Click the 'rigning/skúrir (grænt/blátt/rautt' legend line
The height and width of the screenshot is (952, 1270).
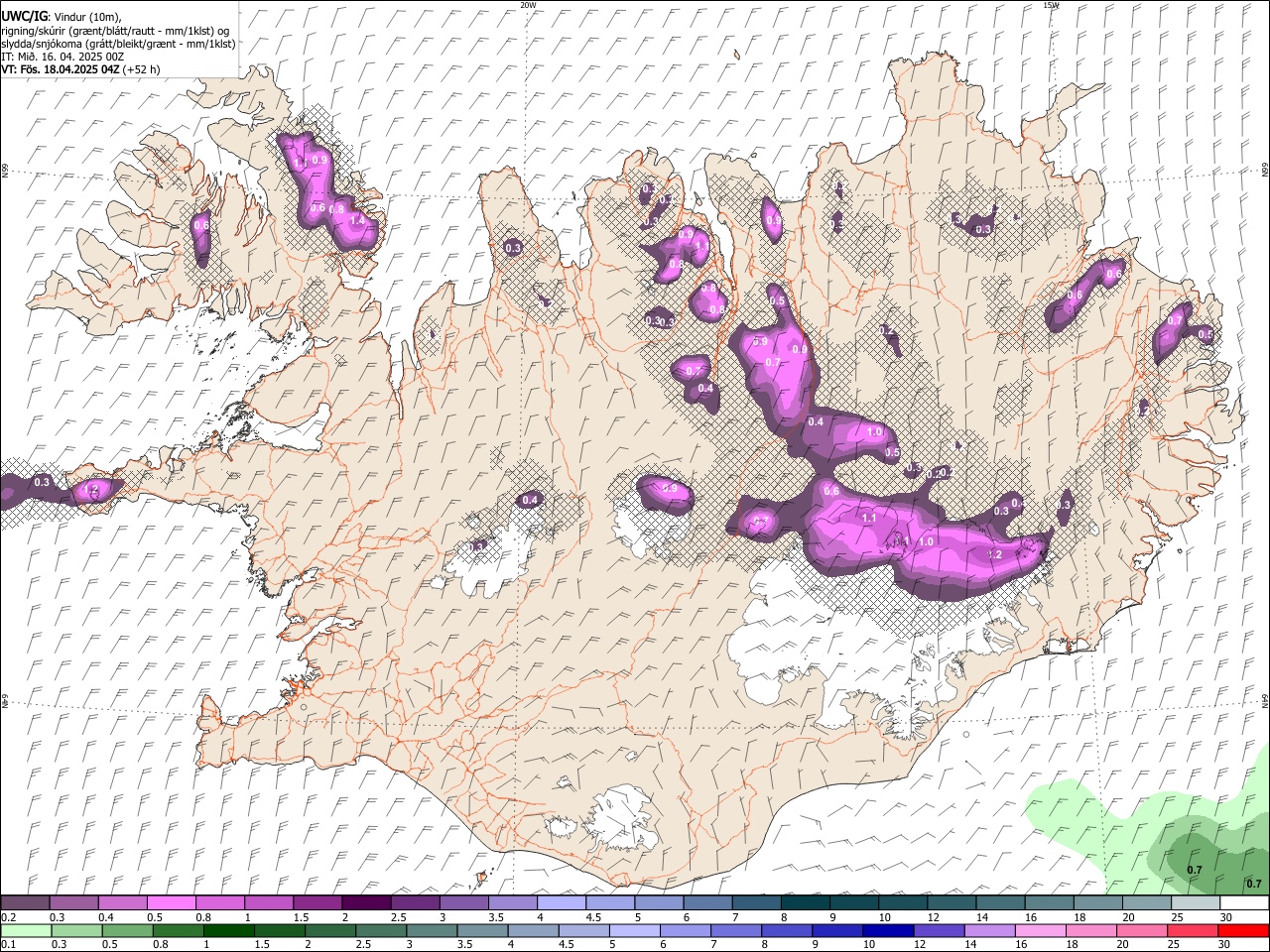[115, 31]
